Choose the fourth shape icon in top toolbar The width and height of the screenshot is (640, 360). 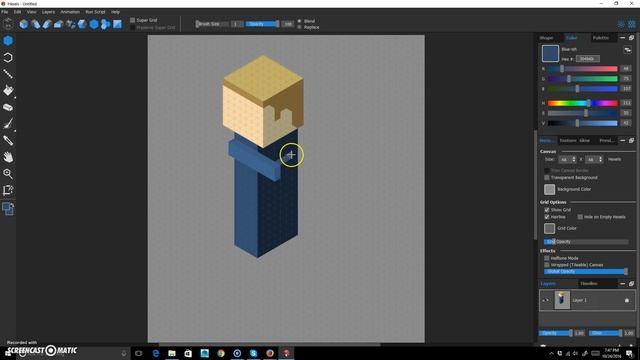(59, 24)
